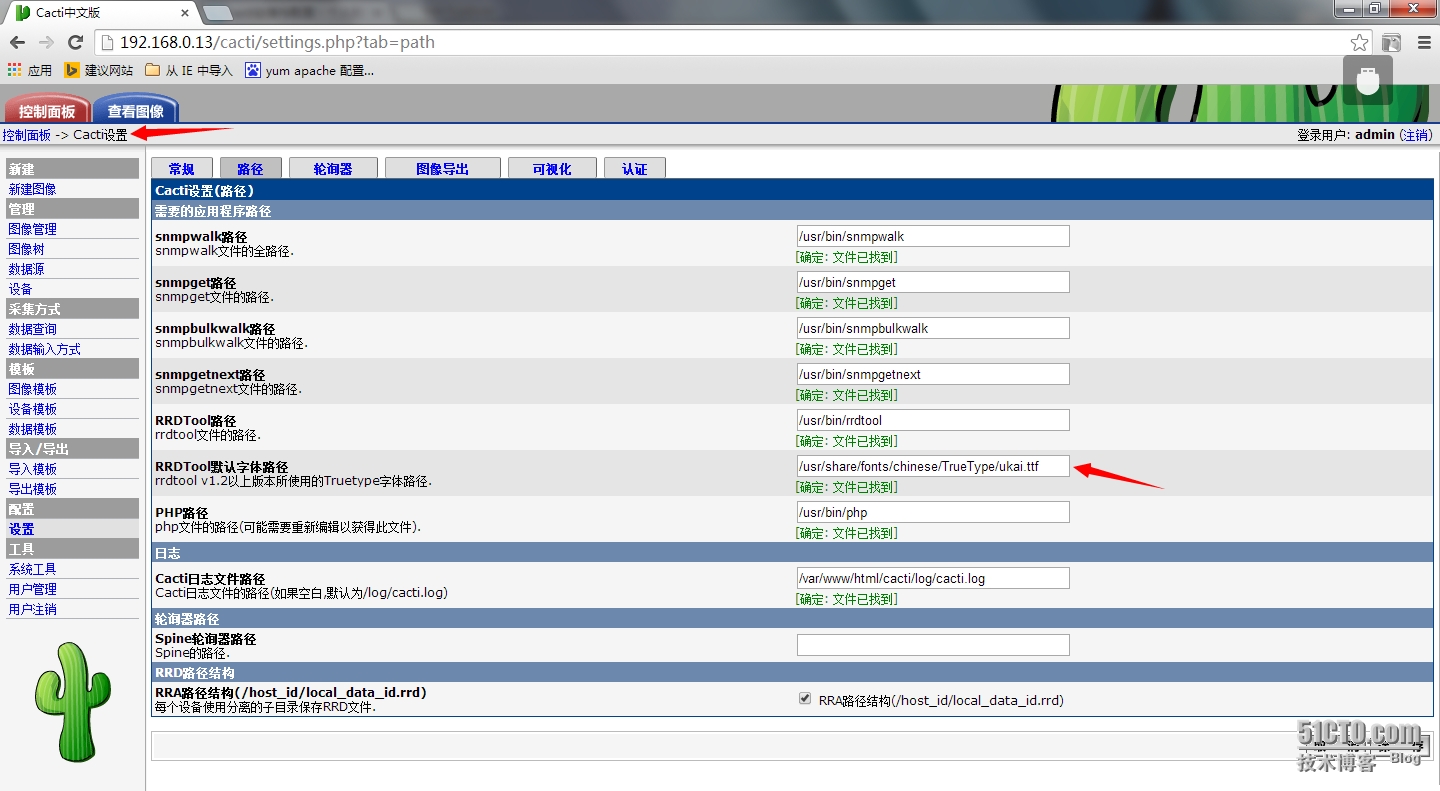Screen dimensions: 1440x791
Task: Open 数据查询 in the sidebar
Action: click(33, 329)
